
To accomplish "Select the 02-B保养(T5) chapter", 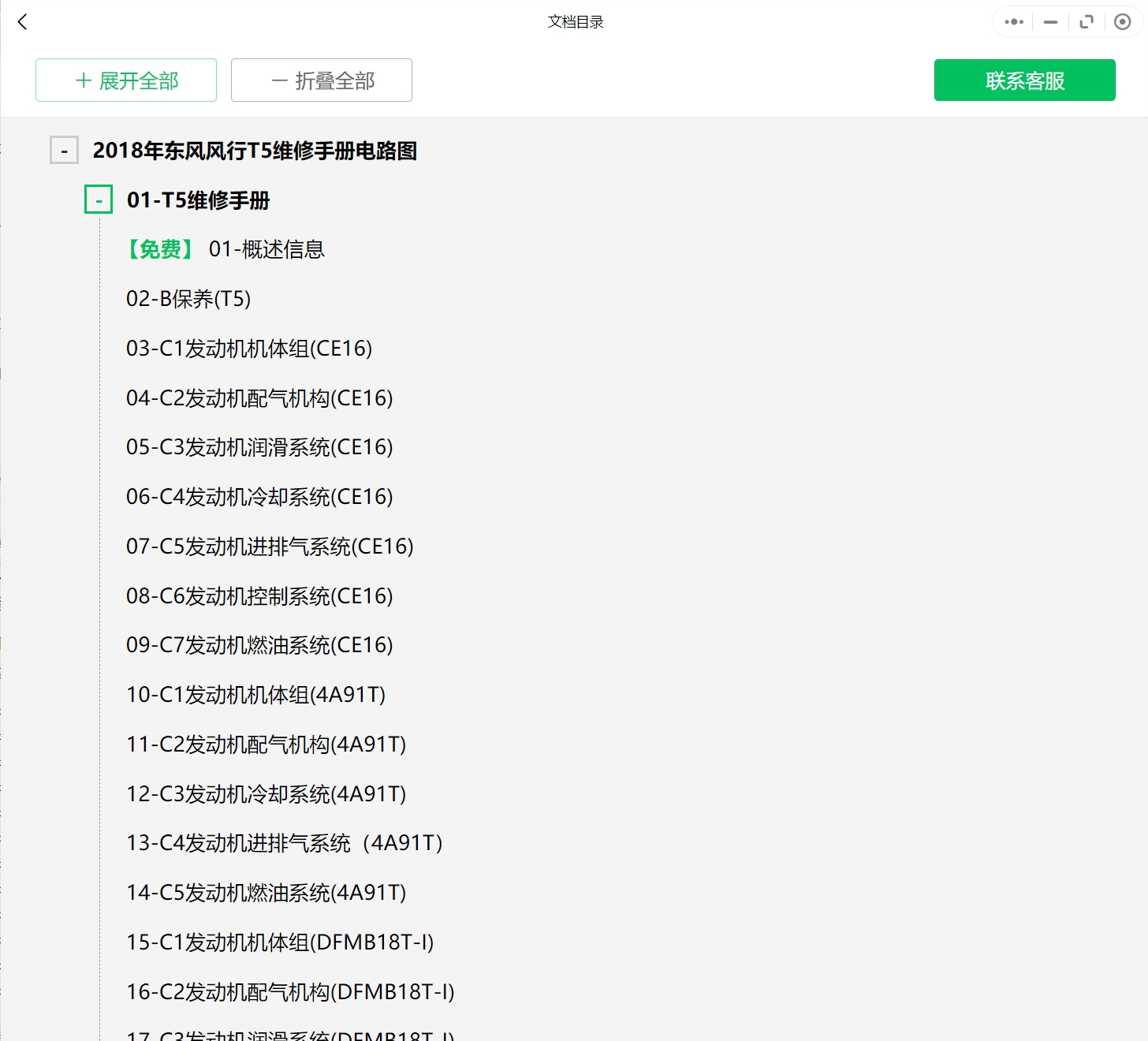I will [188, 299].
